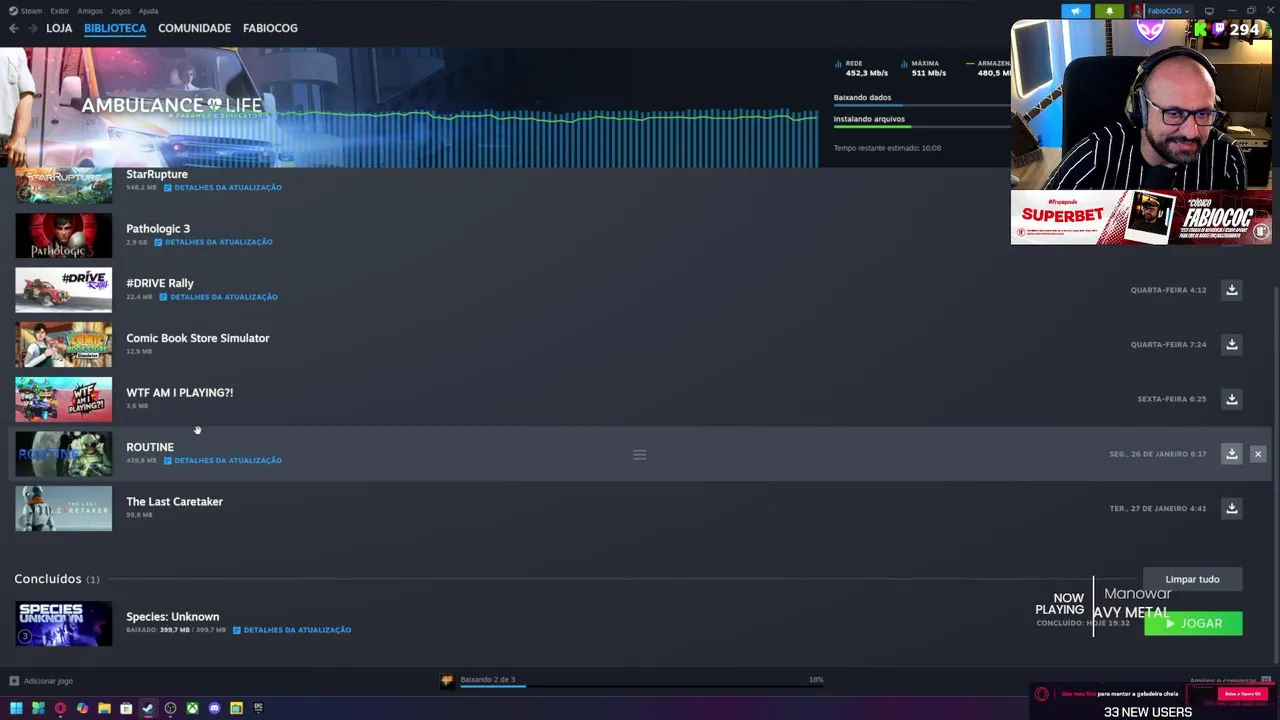Image resolution: width=1280 pixels, height=720 pixels.
Task: Click the download bar game icon
Action: coord(447,681)
